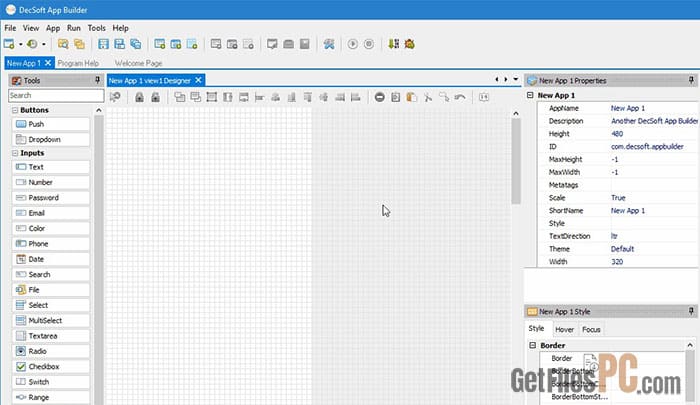Select the Switch input tool

pyautogui.click(x=51, y=382)
